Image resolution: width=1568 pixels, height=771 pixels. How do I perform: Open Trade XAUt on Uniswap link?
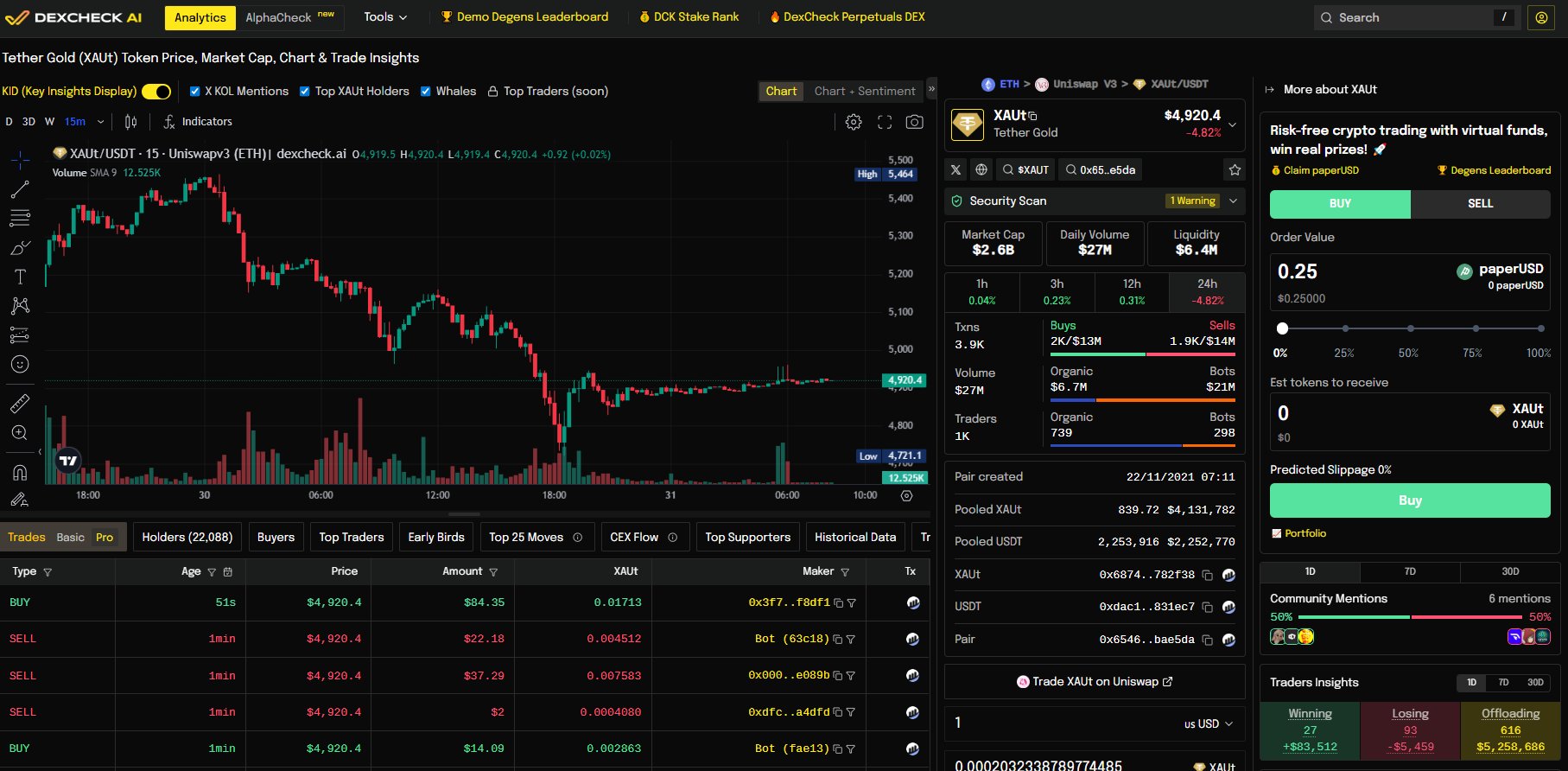click(1095, 681)
